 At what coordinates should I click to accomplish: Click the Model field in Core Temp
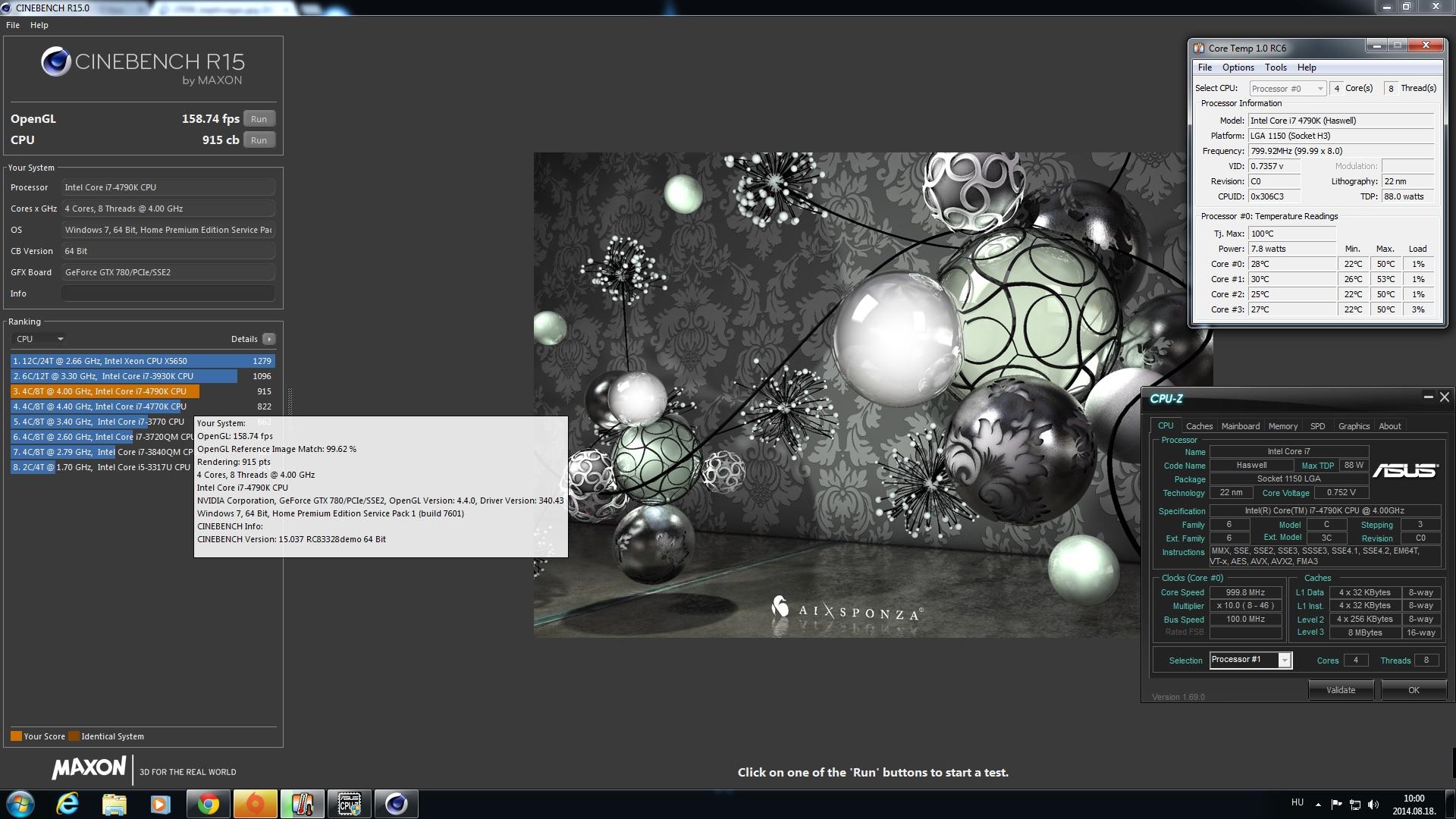(x=1341, y=121)
